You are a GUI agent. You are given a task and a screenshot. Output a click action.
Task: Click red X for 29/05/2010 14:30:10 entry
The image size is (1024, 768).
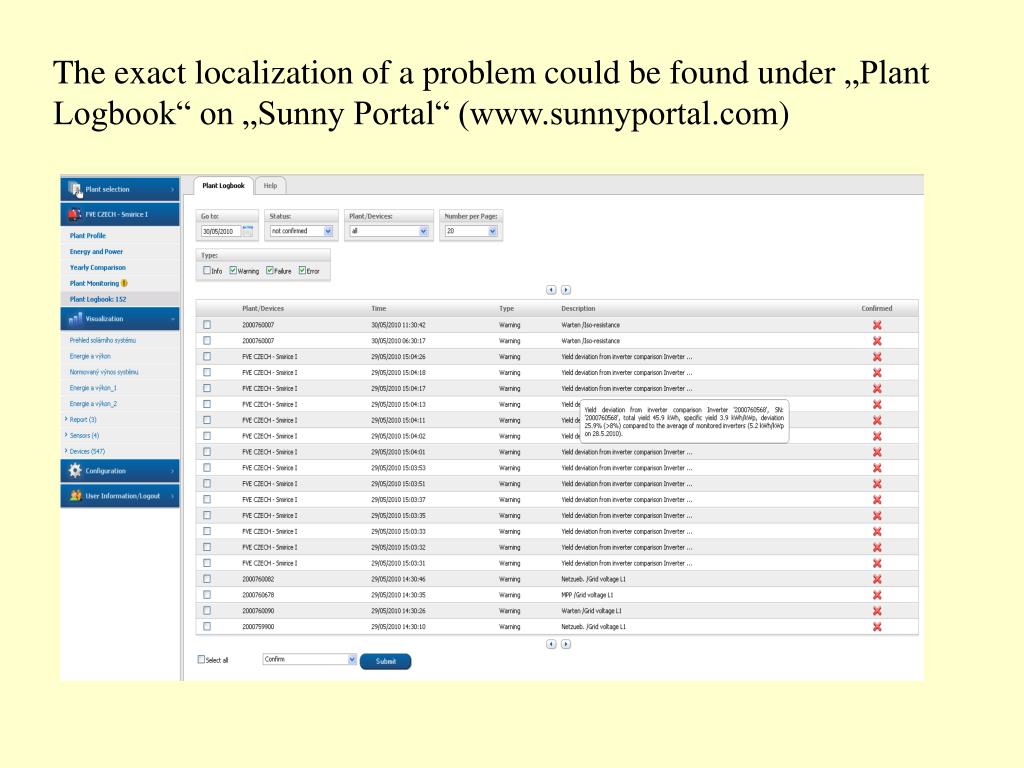pyautogui.click(x=877, y=627)
